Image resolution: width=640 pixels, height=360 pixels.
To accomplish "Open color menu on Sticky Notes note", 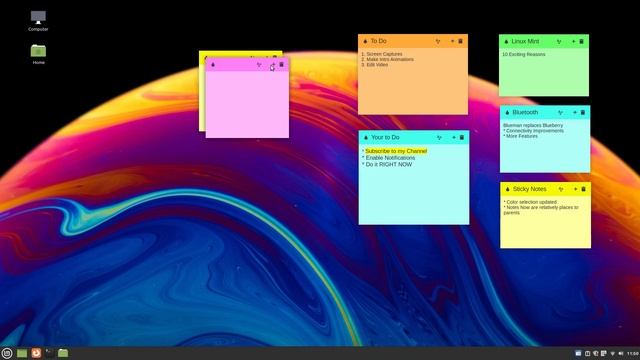I will click(508, 189).
